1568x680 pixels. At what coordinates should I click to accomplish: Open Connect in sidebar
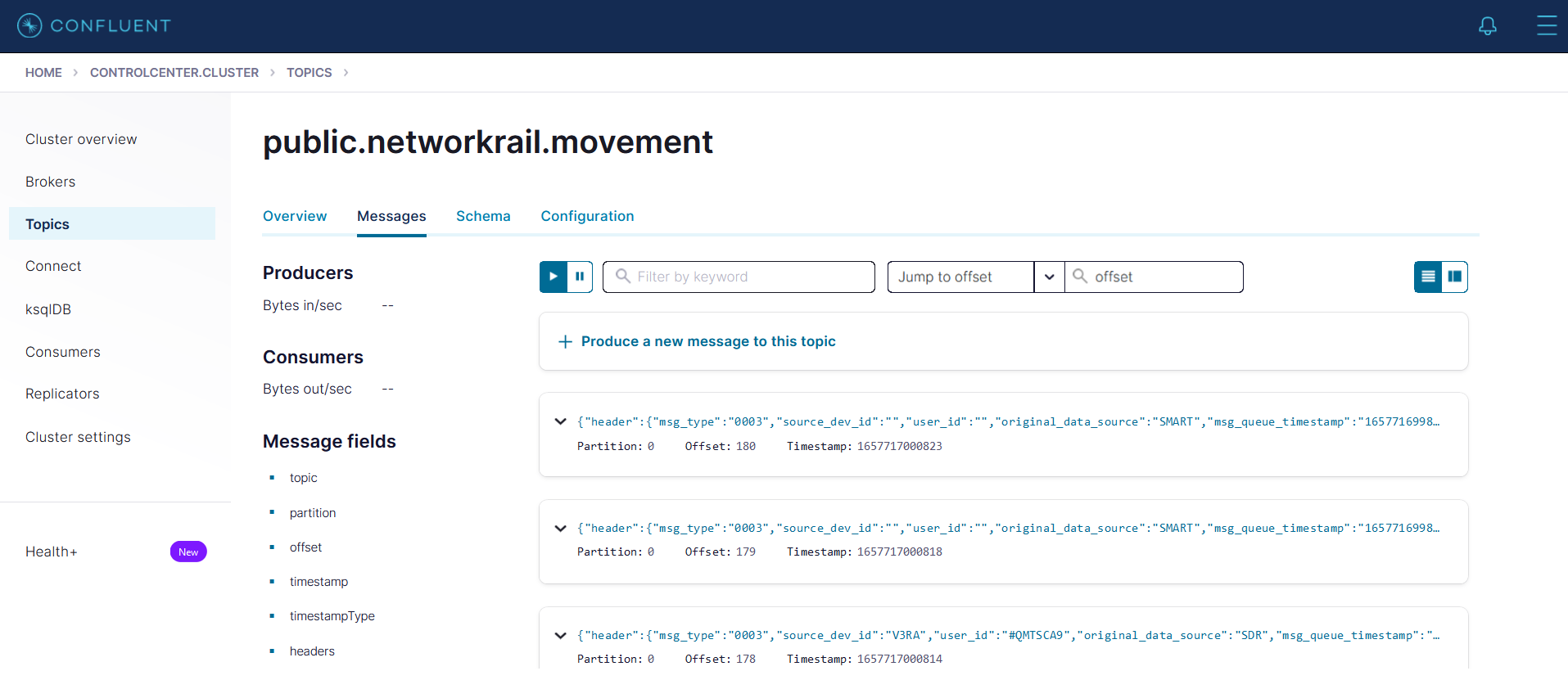(53, 266)
